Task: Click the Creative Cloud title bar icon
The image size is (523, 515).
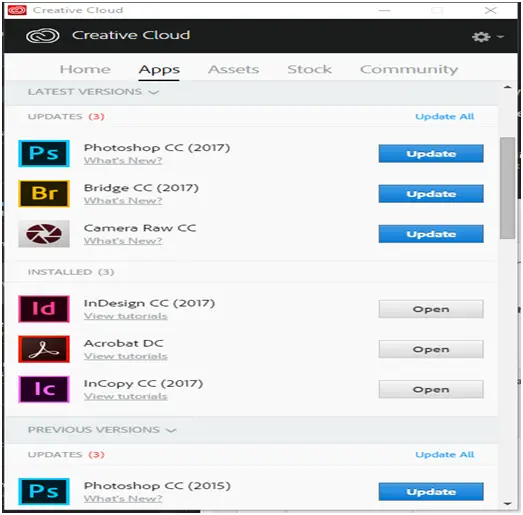Action: coord(17,10)
